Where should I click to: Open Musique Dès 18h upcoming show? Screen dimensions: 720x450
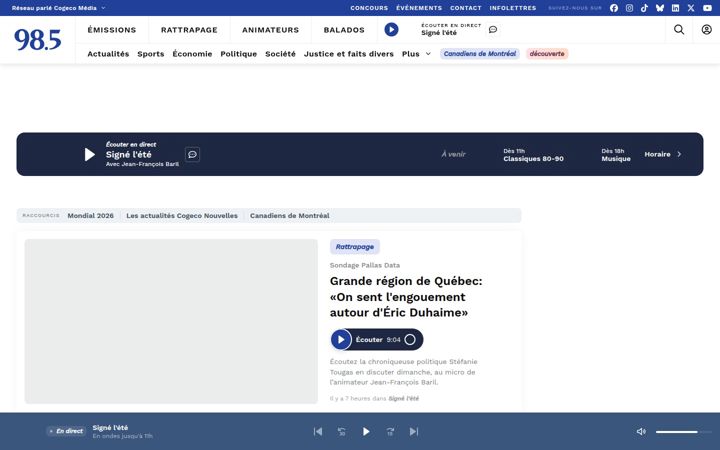[616, 155]
